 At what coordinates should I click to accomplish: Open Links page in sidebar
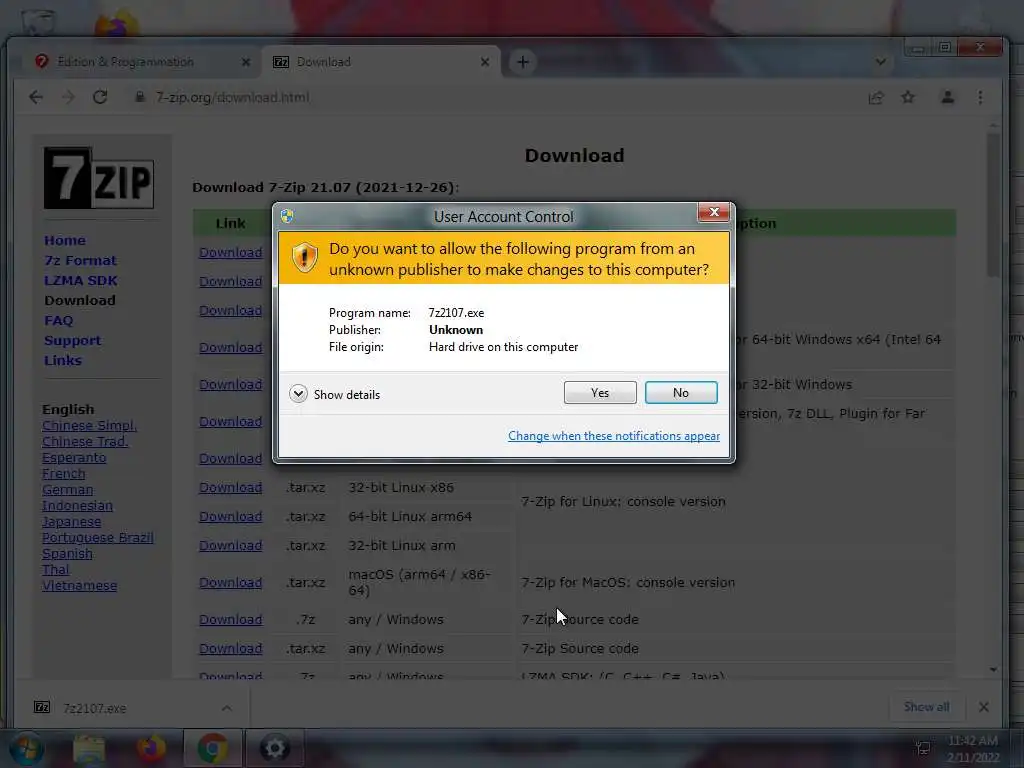click(63, 360)
